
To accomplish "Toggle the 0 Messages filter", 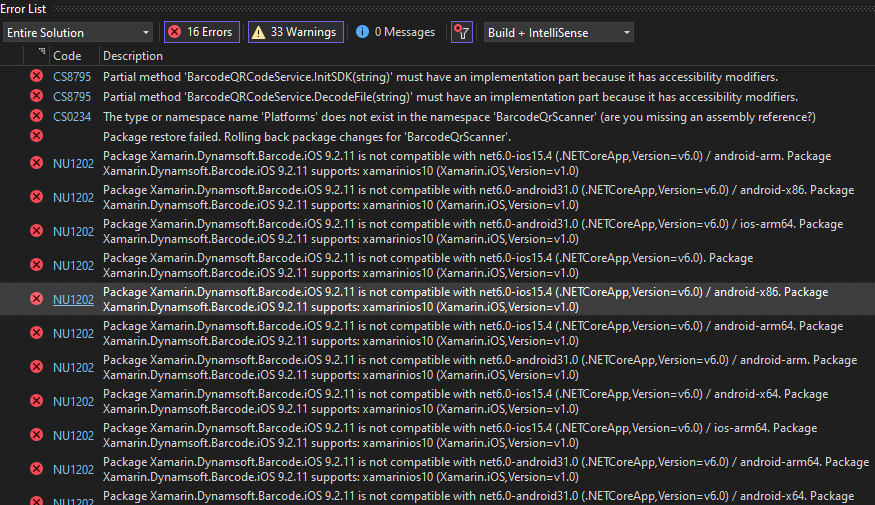I will (395, 32).
